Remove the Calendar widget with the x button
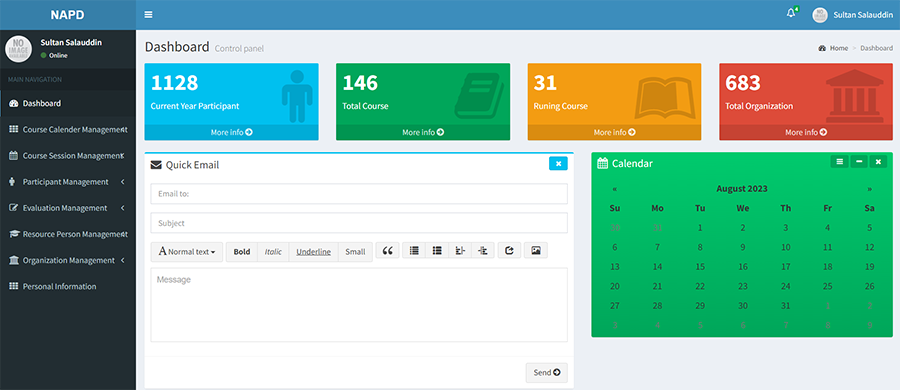 (x=878, y=162)
